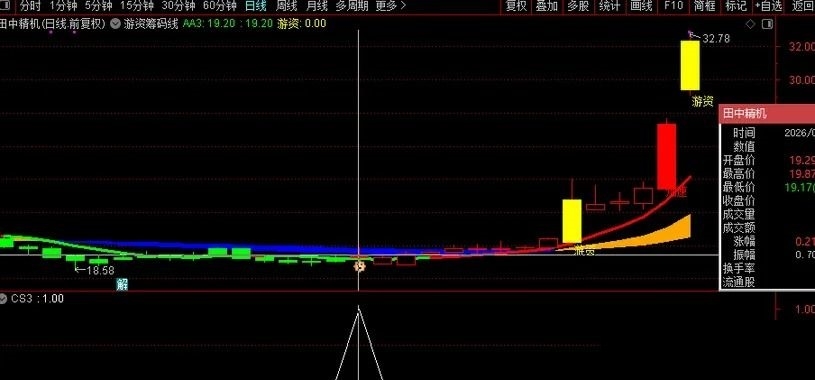Click the 流通股 row in info popup
The width and height of the screenshot is (815, 380).
[767, 282]
